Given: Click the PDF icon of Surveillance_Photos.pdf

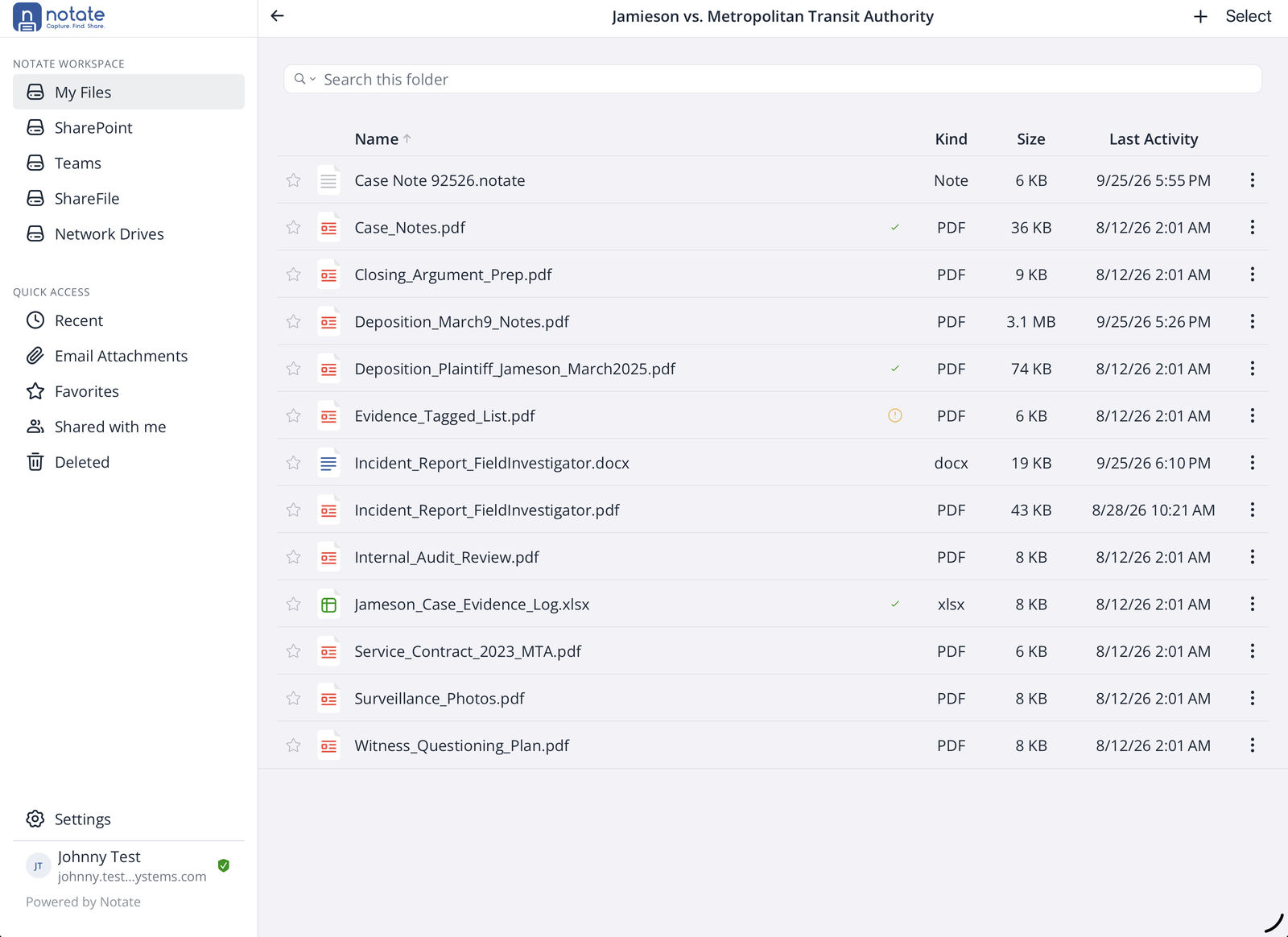Looking at the screenshot, I should point(328,699).
